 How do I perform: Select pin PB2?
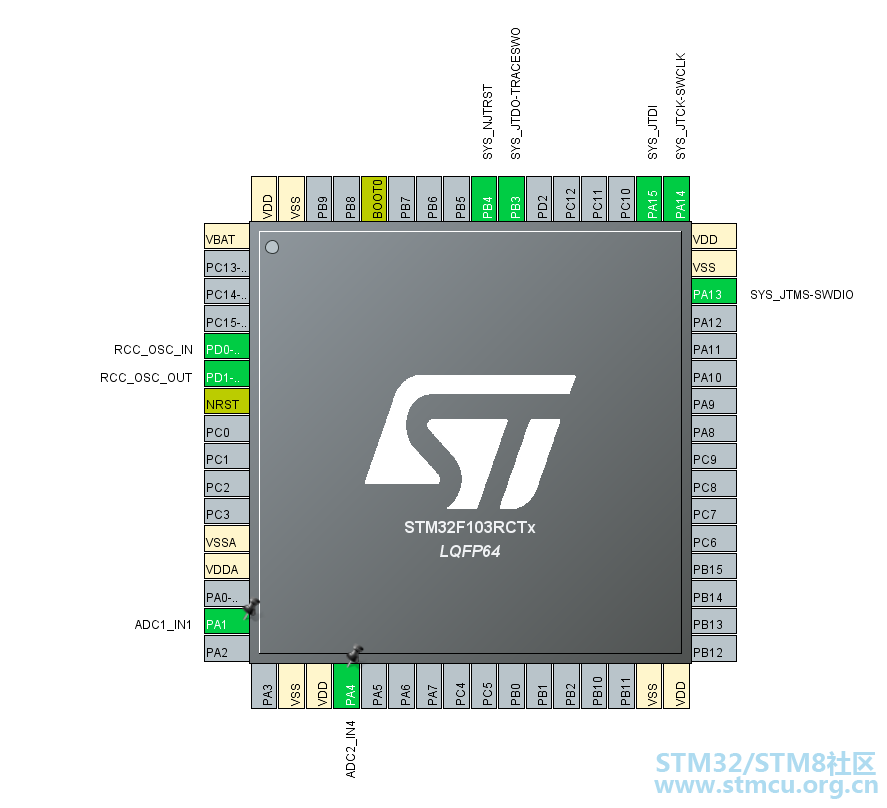(x=567, y=686)
